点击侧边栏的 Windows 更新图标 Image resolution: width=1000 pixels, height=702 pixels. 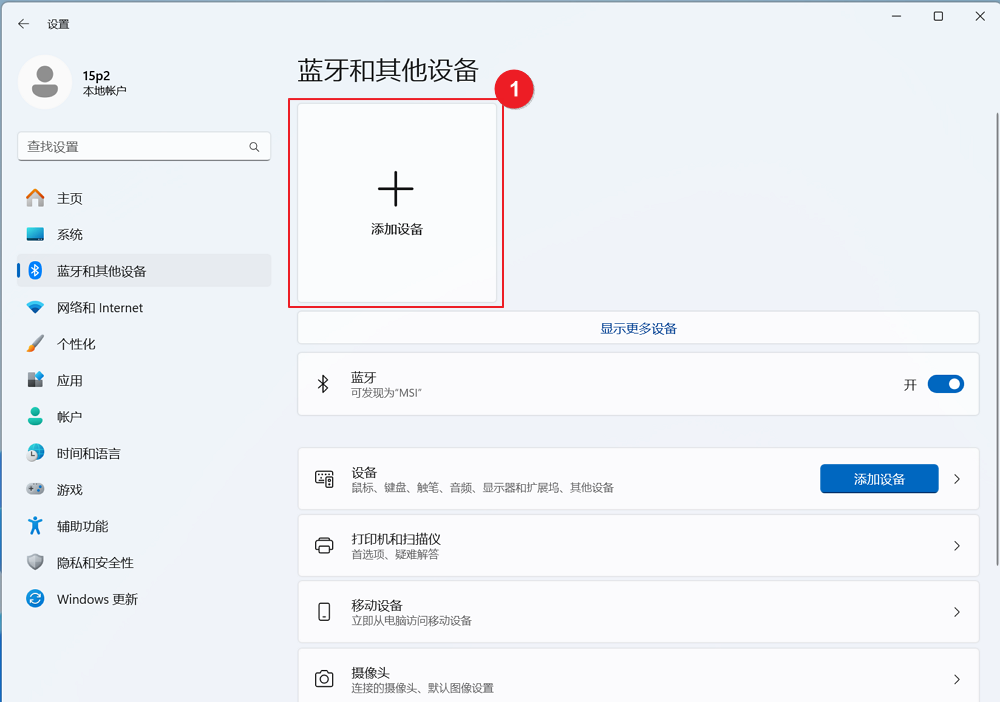point(36,598)
